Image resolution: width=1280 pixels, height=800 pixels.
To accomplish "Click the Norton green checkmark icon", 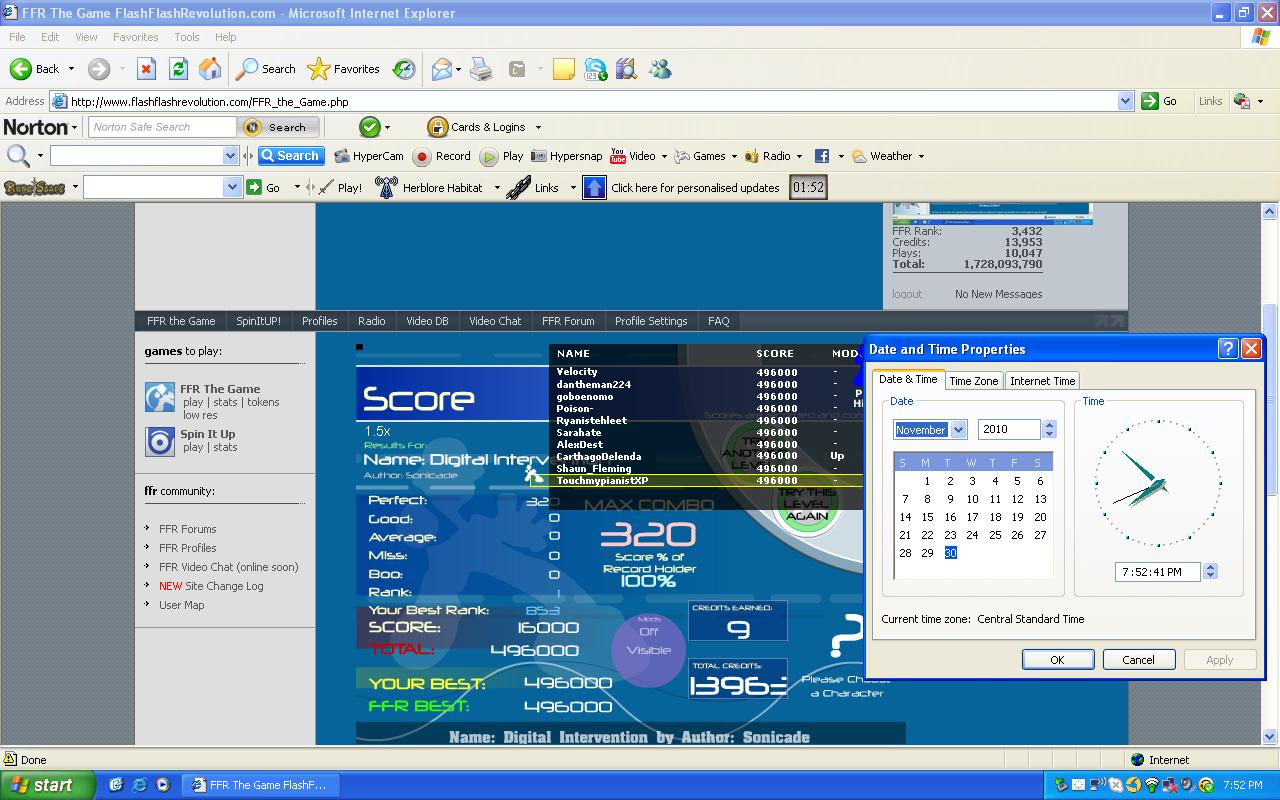I will click(x=370, y=127).
